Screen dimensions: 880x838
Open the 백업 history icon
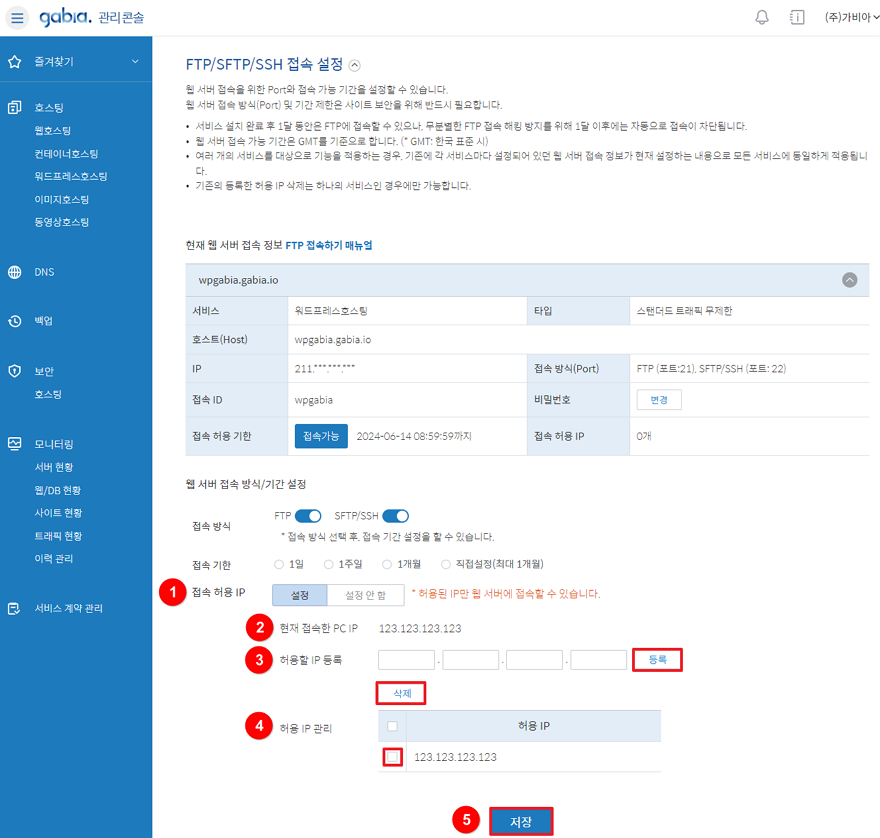click(x=15, y=321)
